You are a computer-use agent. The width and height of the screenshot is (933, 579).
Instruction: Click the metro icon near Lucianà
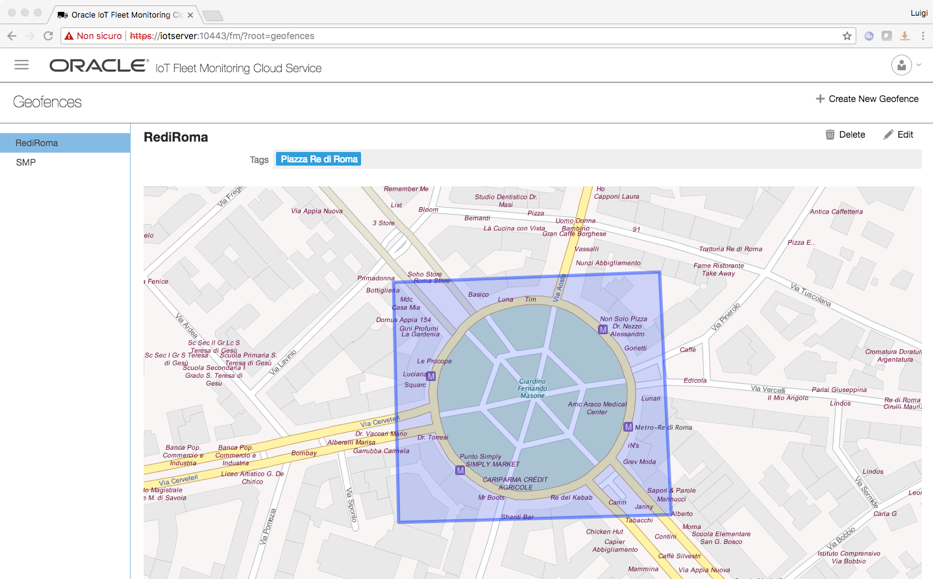click(431, 376)
